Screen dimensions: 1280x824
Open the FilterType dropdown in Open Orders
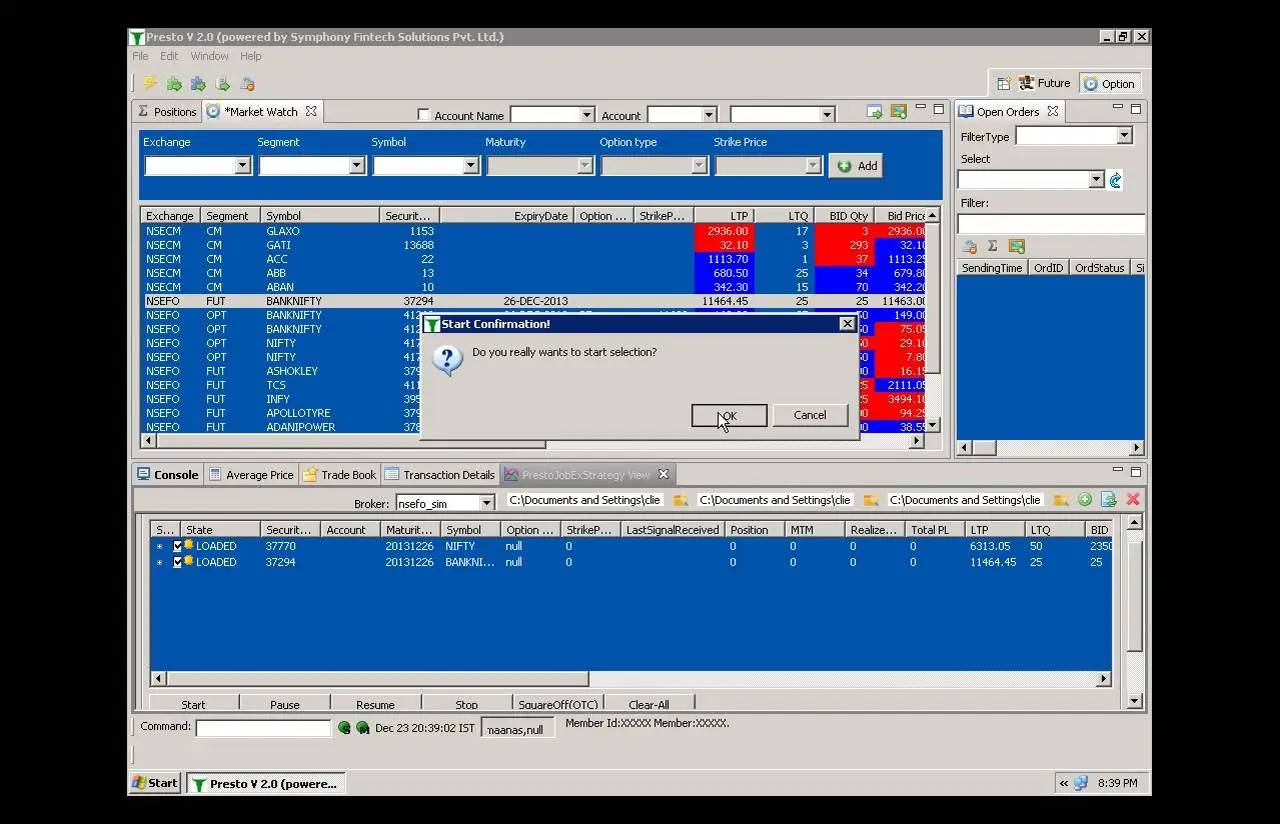coord(1124,136)
